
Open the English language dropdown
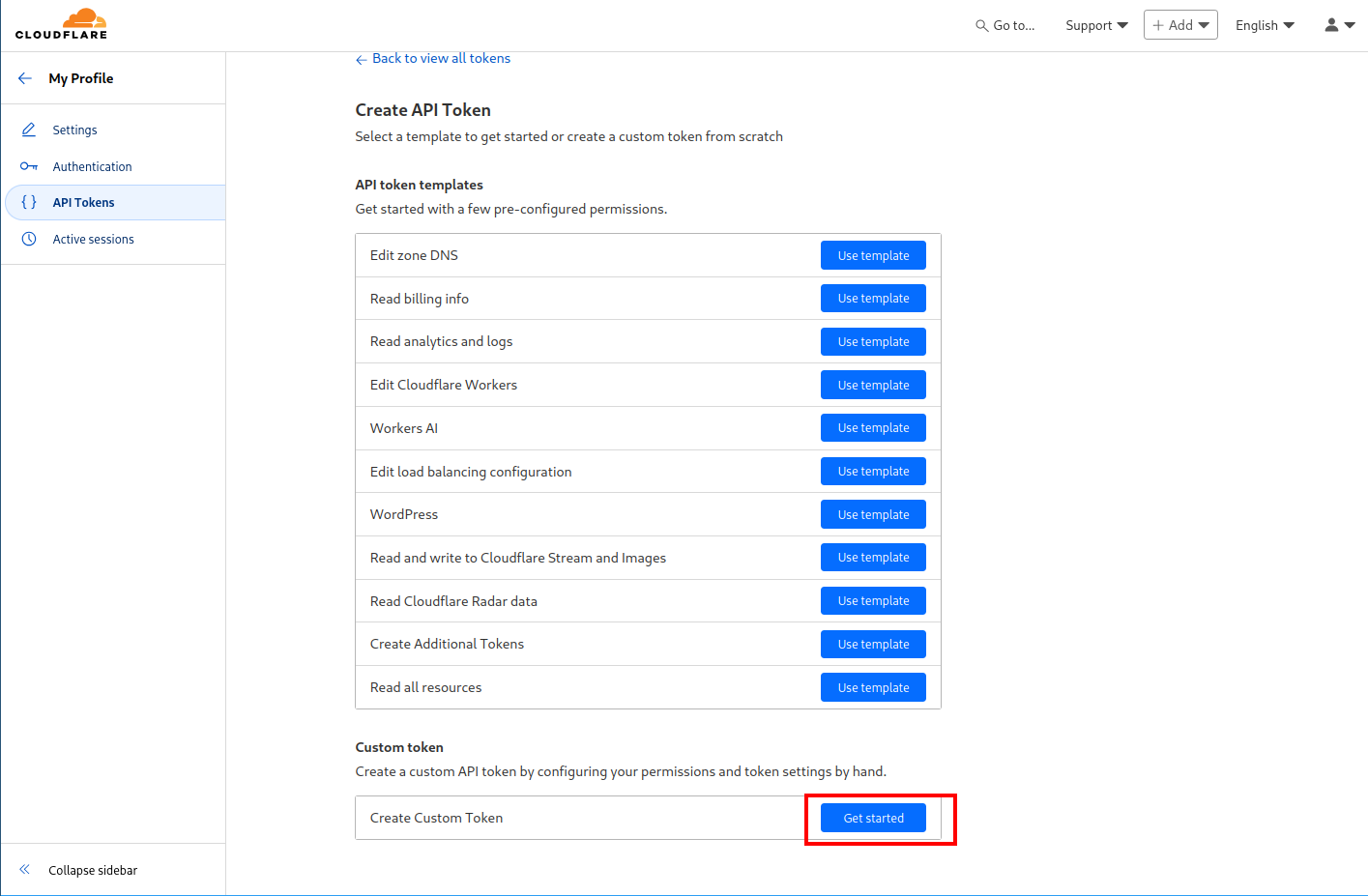(1265, 25)
